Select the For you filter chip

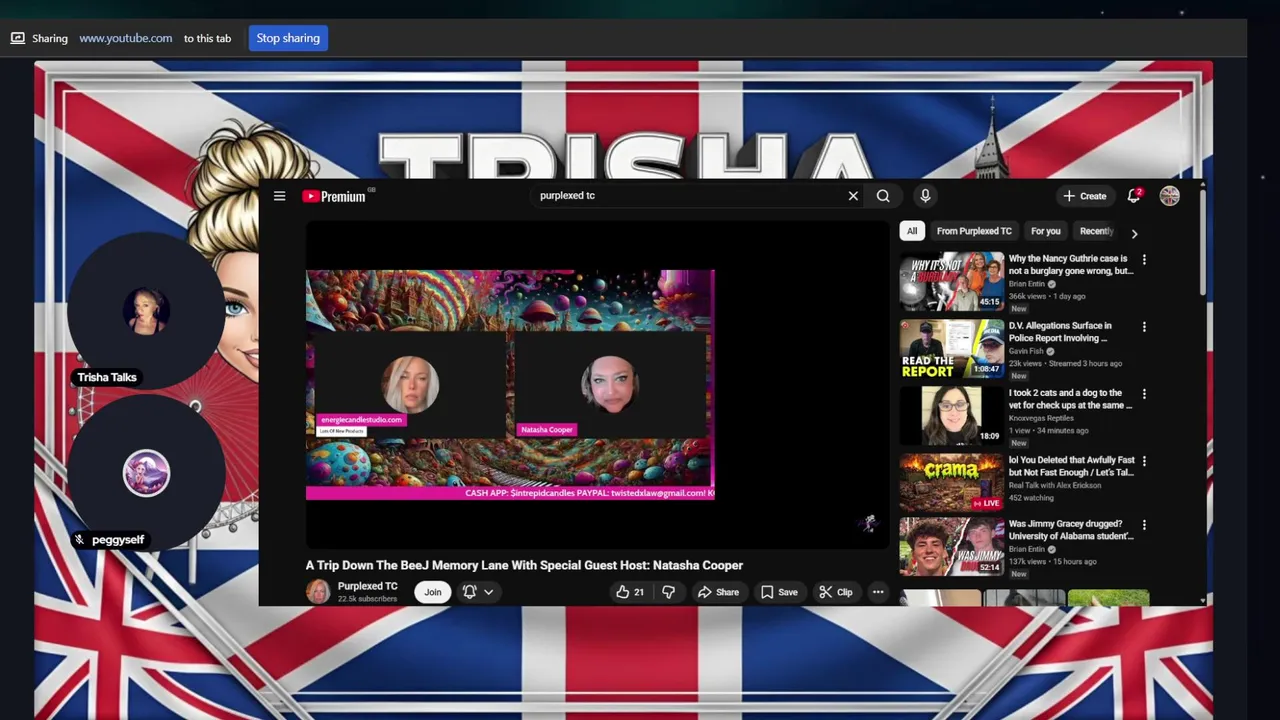pyautogui.click(x=1046, y=231)
